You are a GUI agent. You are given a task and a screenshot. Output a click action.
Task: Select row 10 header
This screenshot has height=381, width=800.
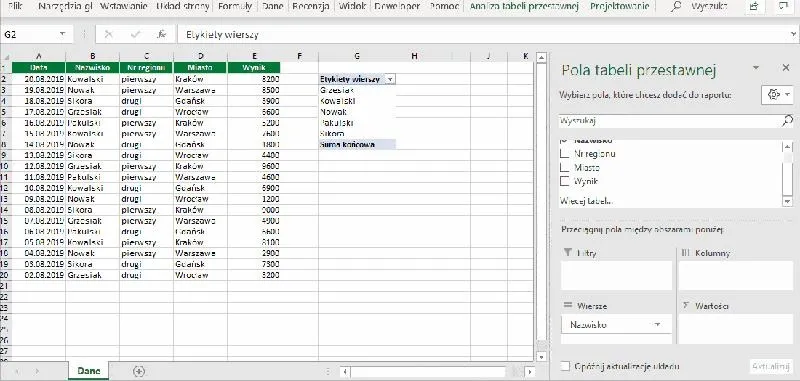[5, 166]
